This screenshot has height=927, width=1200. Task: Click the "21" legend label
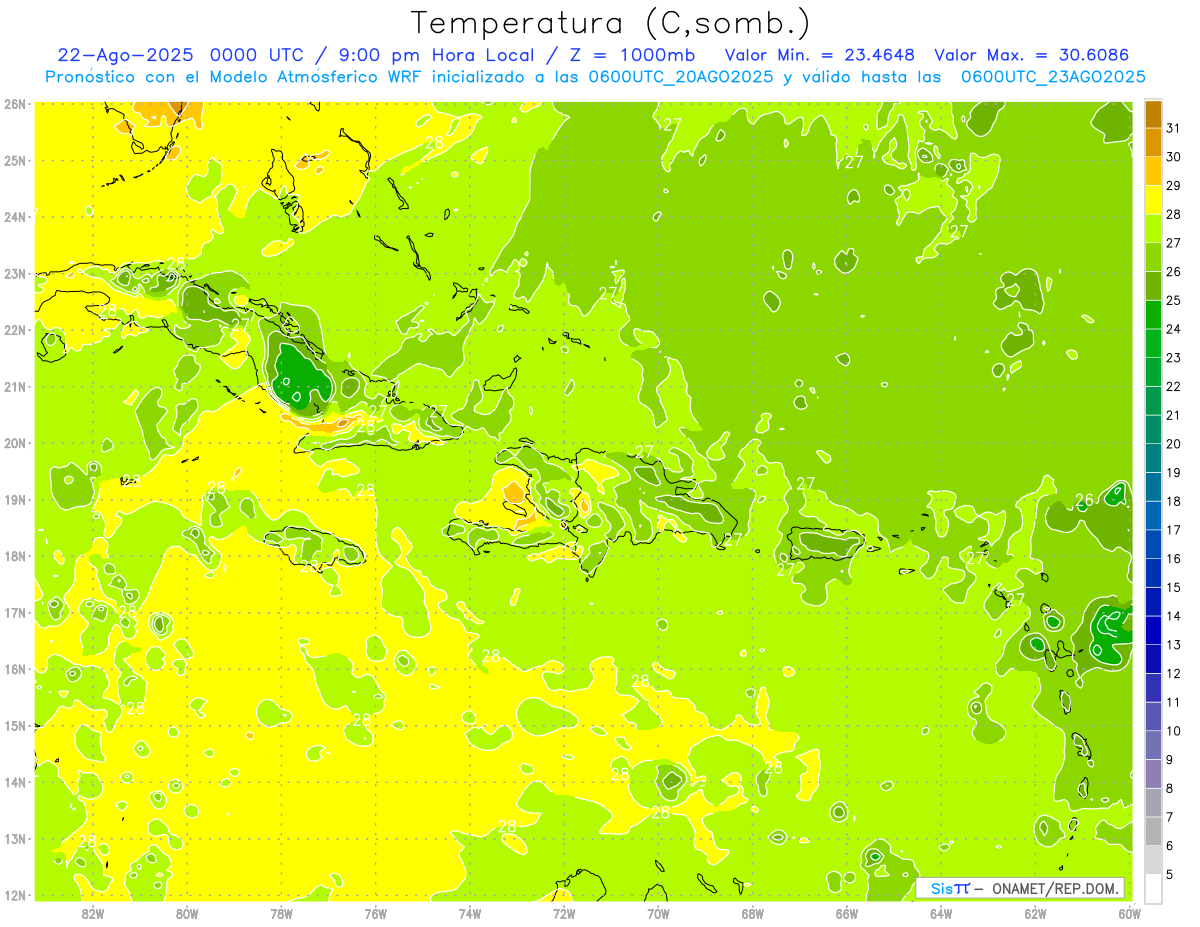pyautogui.click(x=1174, y=415)
